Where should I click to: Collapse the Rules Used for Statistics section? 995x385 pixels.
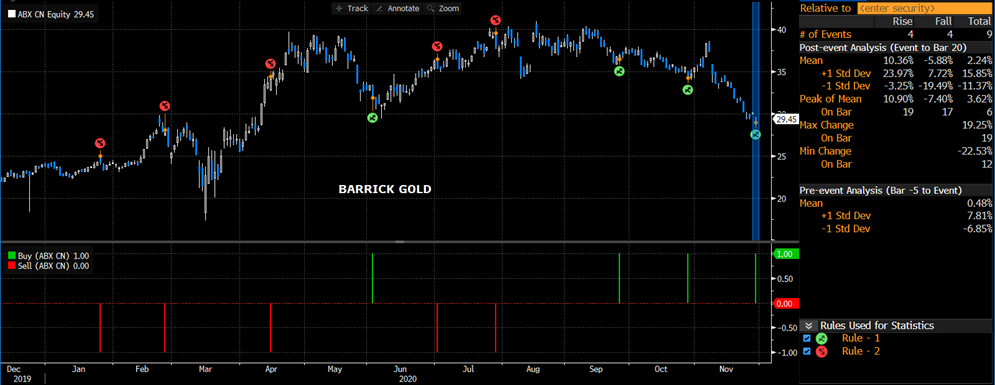point(808,325)
